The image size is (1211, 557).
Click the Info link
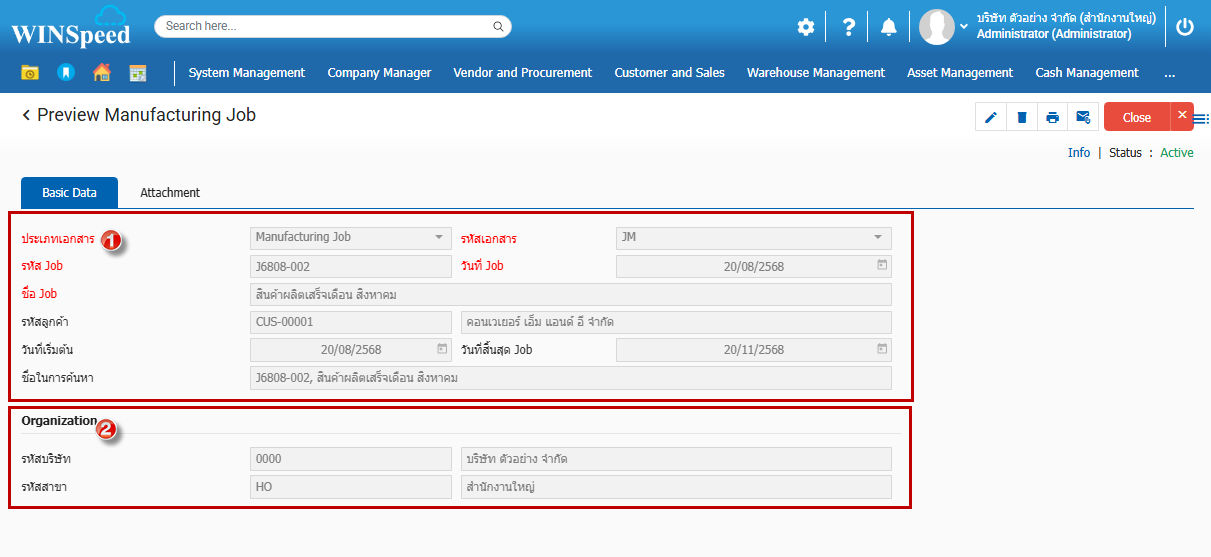pos(1078,153)
